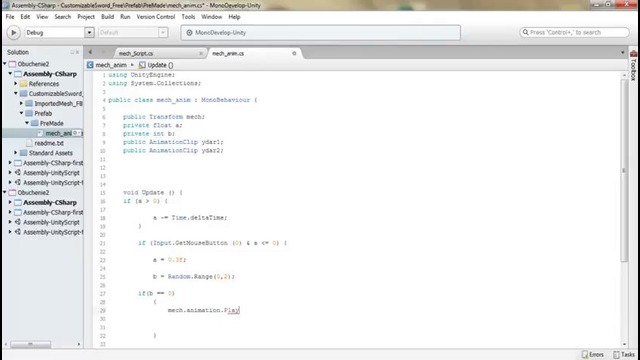Open the Build menu
The width and height of the screenshot is (640, 360).
pyautogui.click(x=107, y=17)
